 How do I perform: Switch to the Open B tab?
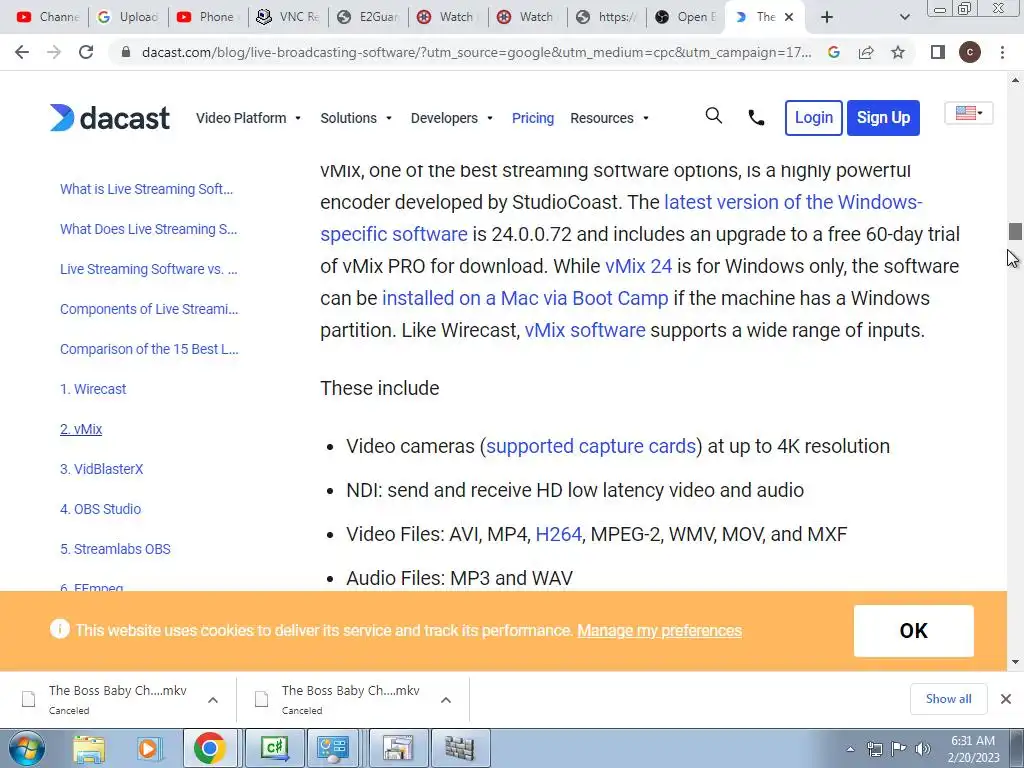(x=688, y=17)
